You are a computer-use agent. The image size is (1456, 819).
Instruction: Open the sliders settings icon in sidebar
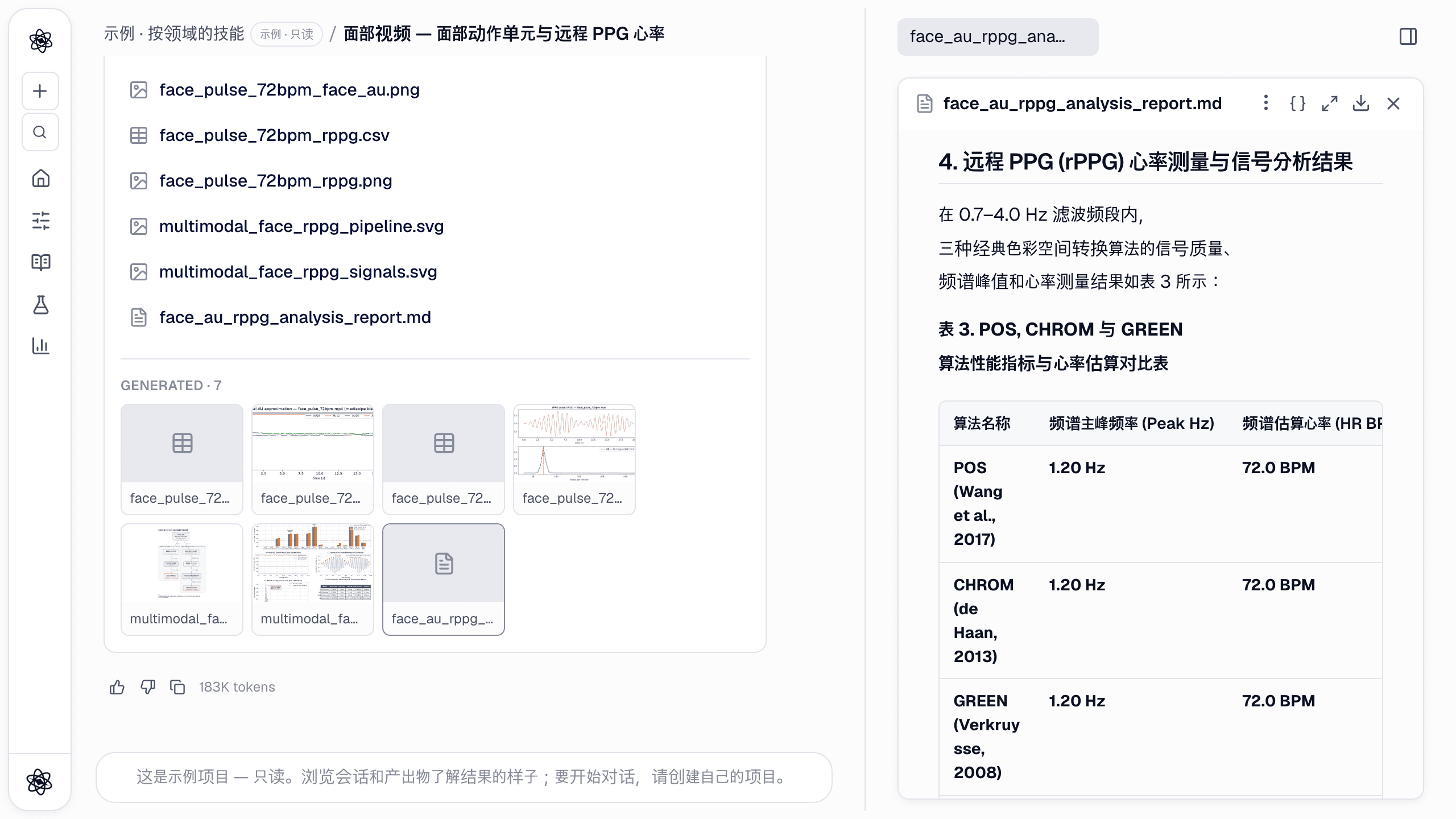pos(40,220)
